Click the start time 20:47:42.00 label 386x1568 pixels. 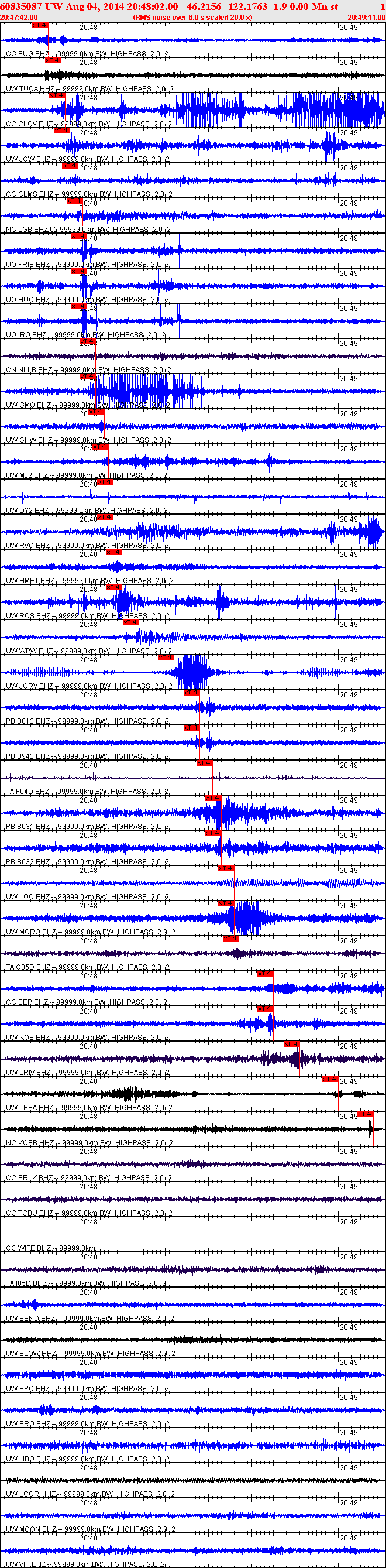(19, 18)
